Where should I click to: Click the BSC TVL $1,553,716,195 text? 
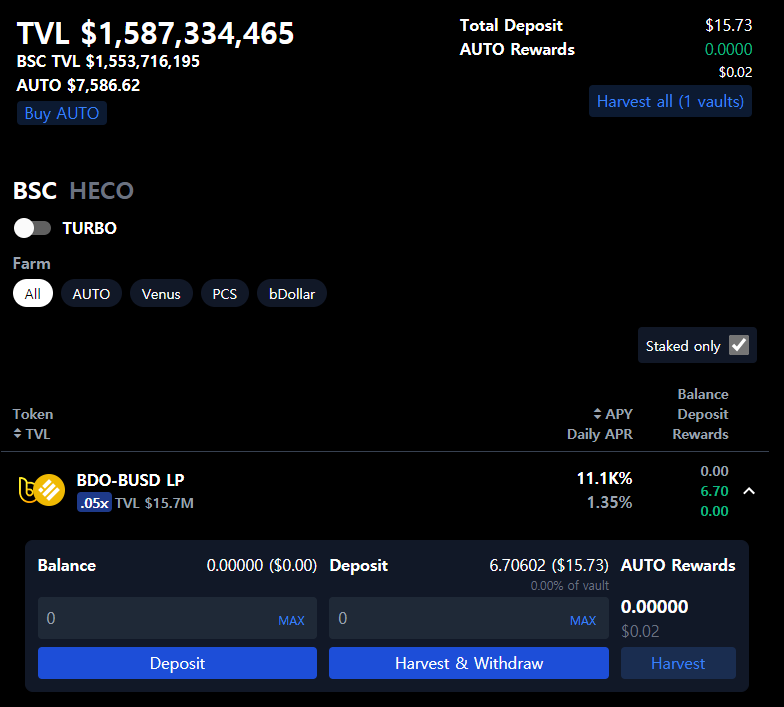(x=108, y=61)
